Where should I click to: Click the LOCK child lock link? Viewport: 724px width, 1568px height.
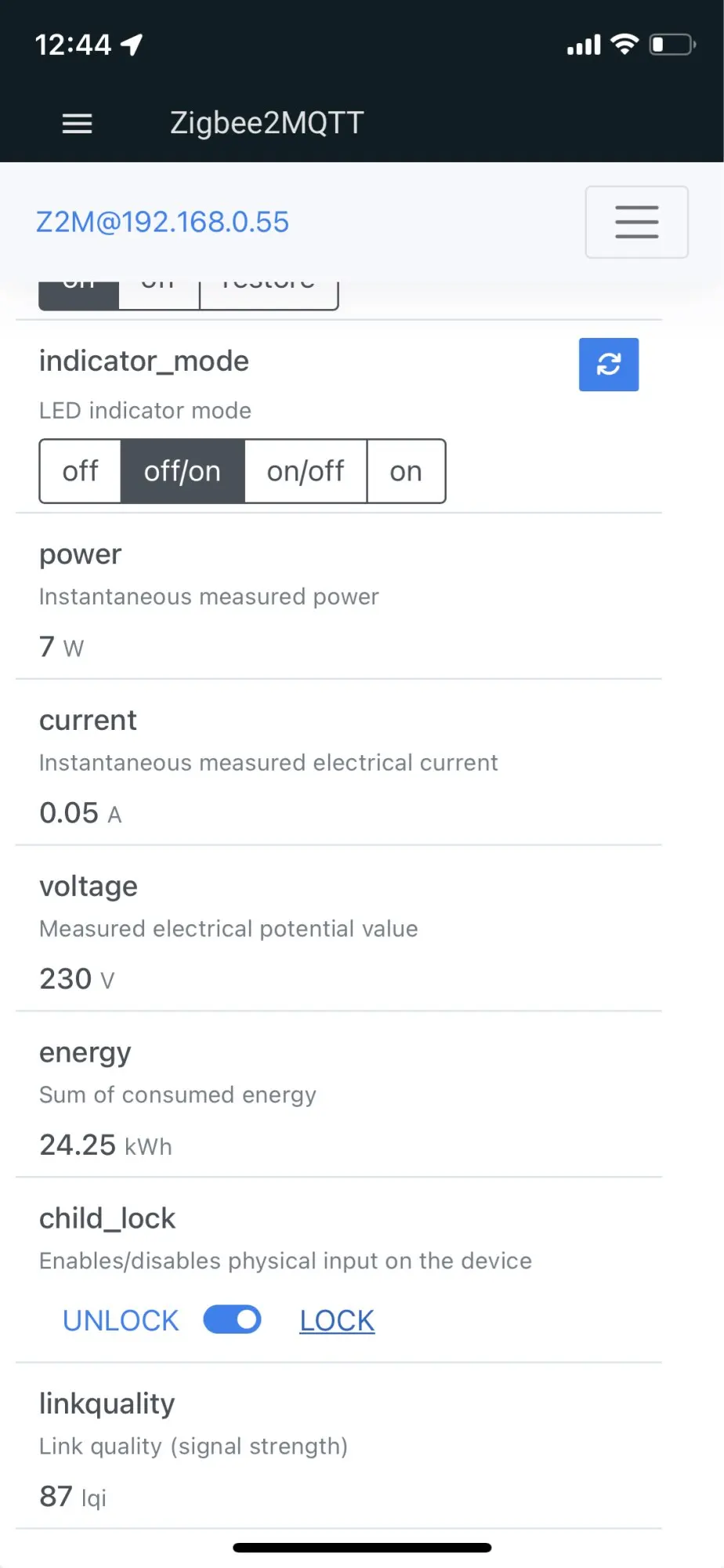pos(337,1321)
